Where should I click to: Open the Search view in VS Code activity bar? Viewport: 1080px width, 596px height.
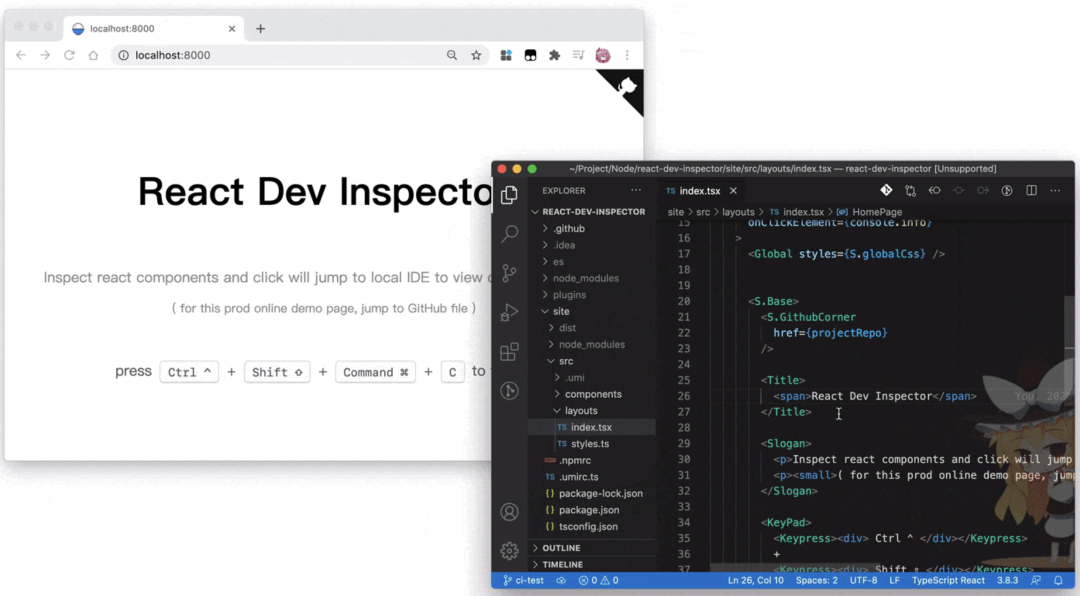509,234
